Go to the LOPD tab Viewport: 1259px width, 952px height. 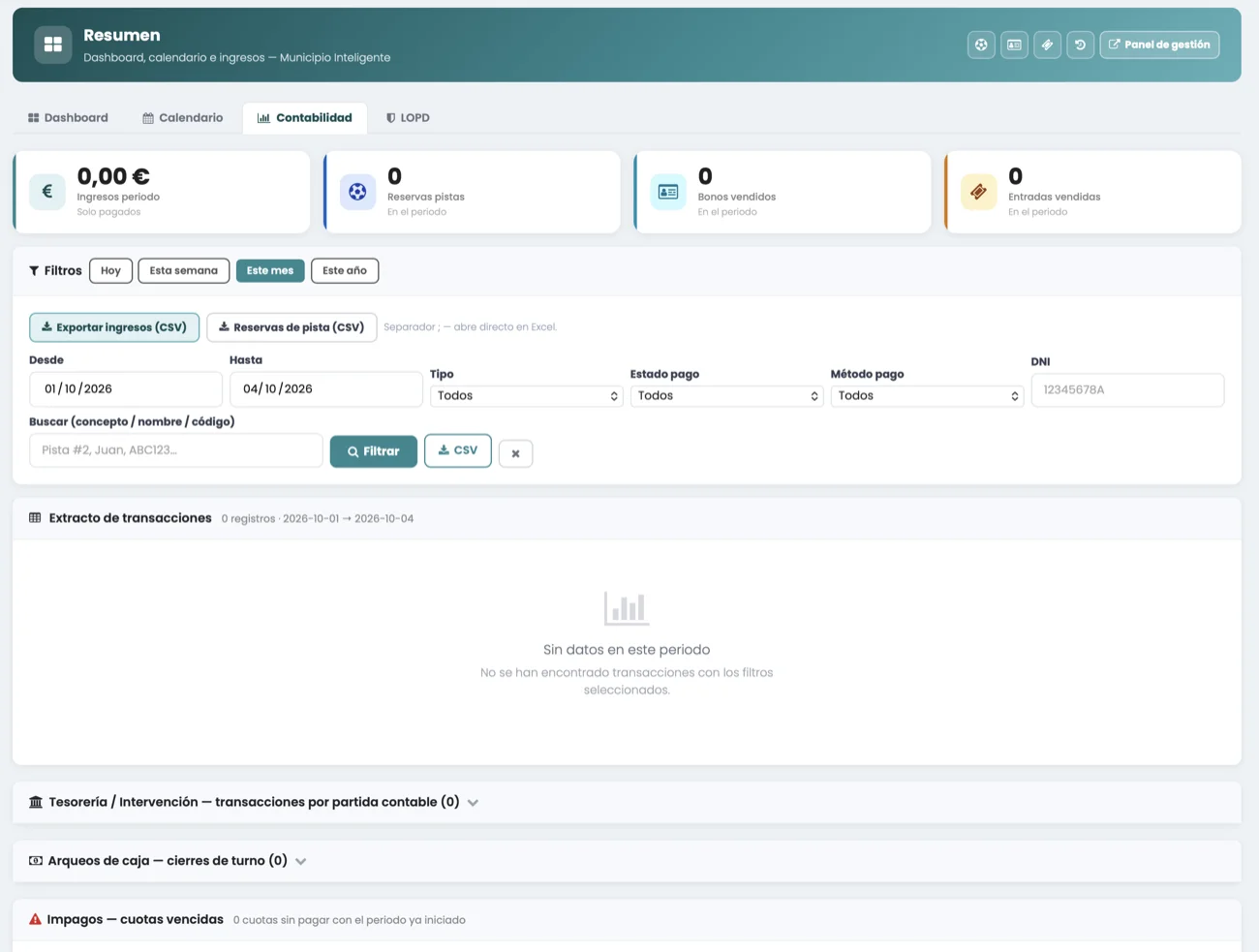[408, 118]
